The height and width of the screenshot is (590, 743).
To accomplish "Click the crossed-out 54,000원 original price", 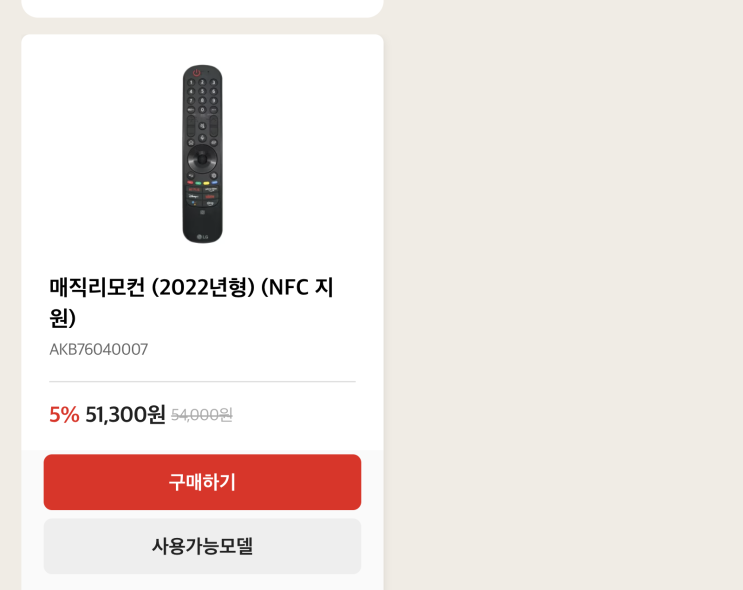I will pos(202,414).
